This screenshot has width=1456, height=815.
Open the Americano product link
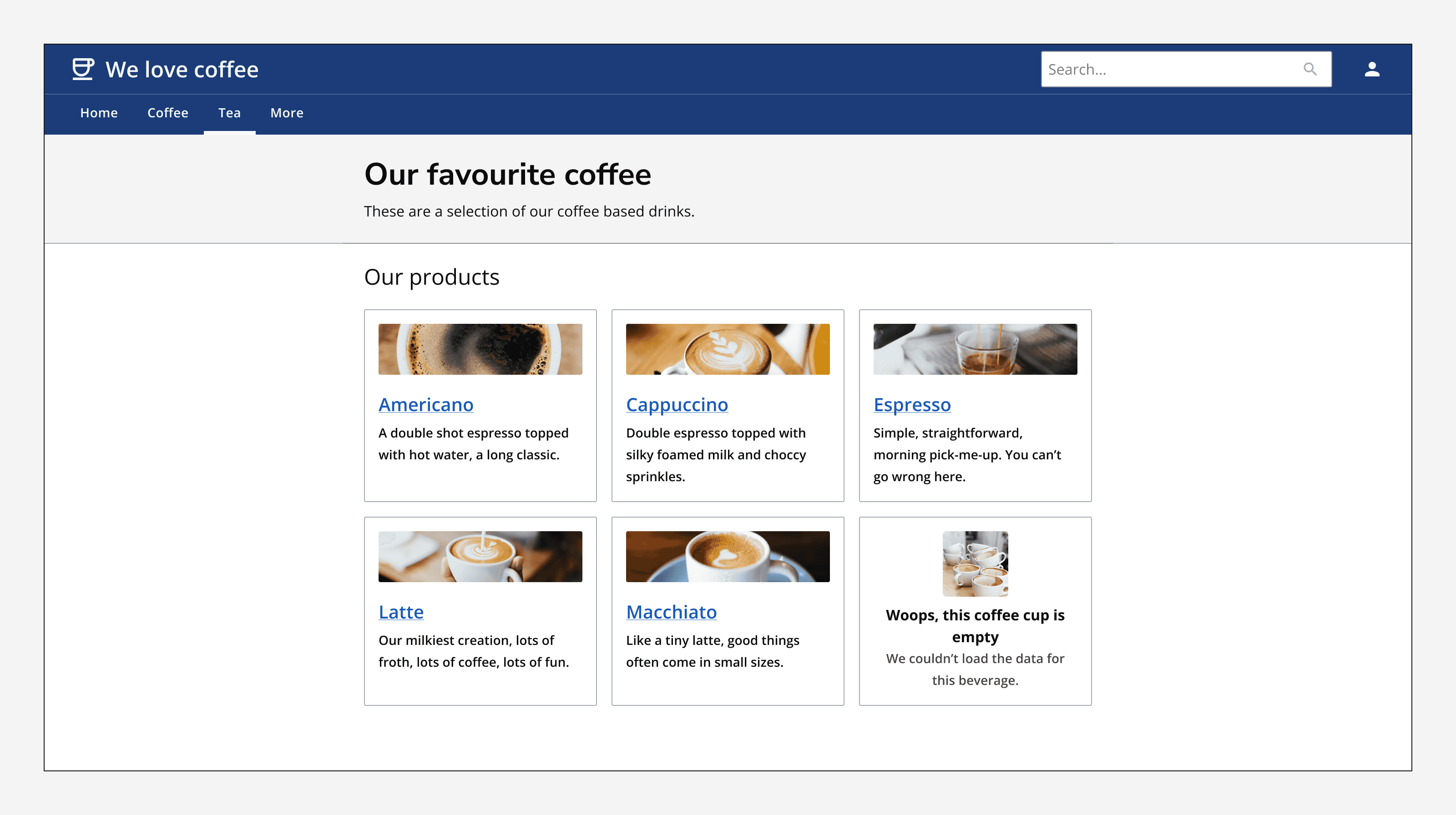point(425,404)
